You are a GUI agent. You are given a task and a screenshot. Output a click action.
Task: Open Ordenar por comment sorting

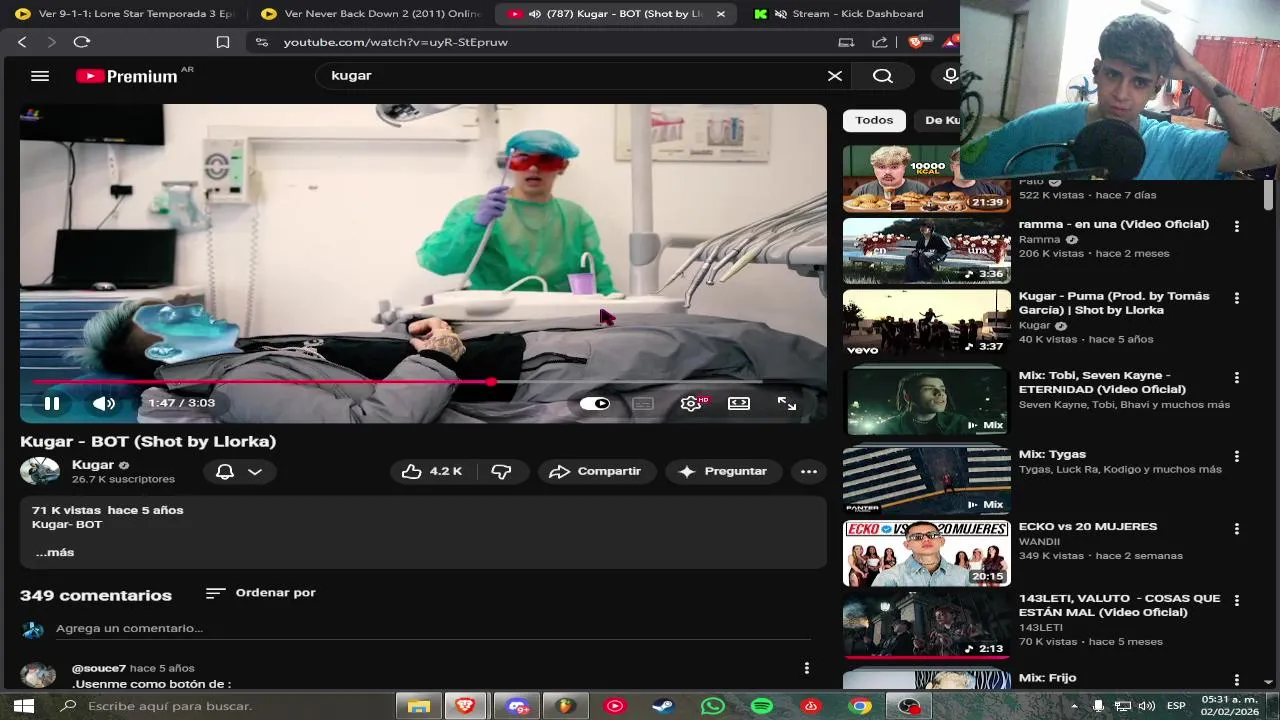pos(261,593)
